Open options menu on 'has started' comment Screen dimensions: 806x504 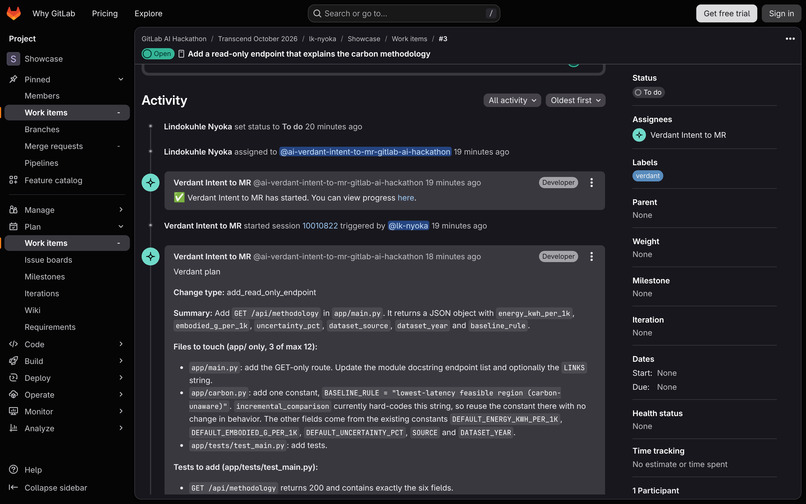point(592,183)
